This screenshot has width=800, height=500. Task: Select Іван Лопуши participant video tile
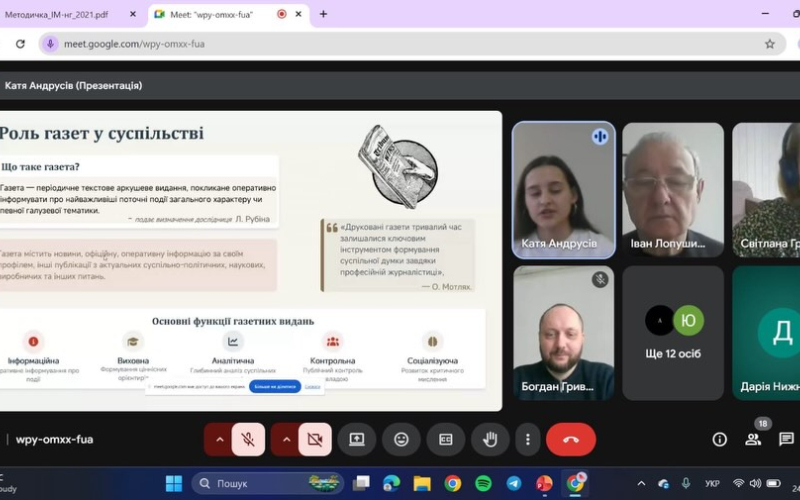pyautogui.click(x=672, y=188)
